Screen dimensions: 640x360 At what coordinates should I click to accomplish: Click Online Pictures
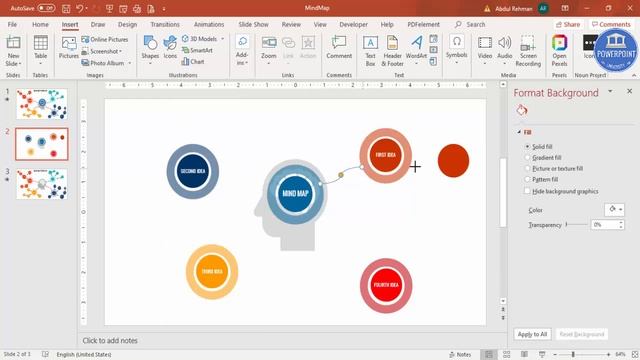click(105, 39)
